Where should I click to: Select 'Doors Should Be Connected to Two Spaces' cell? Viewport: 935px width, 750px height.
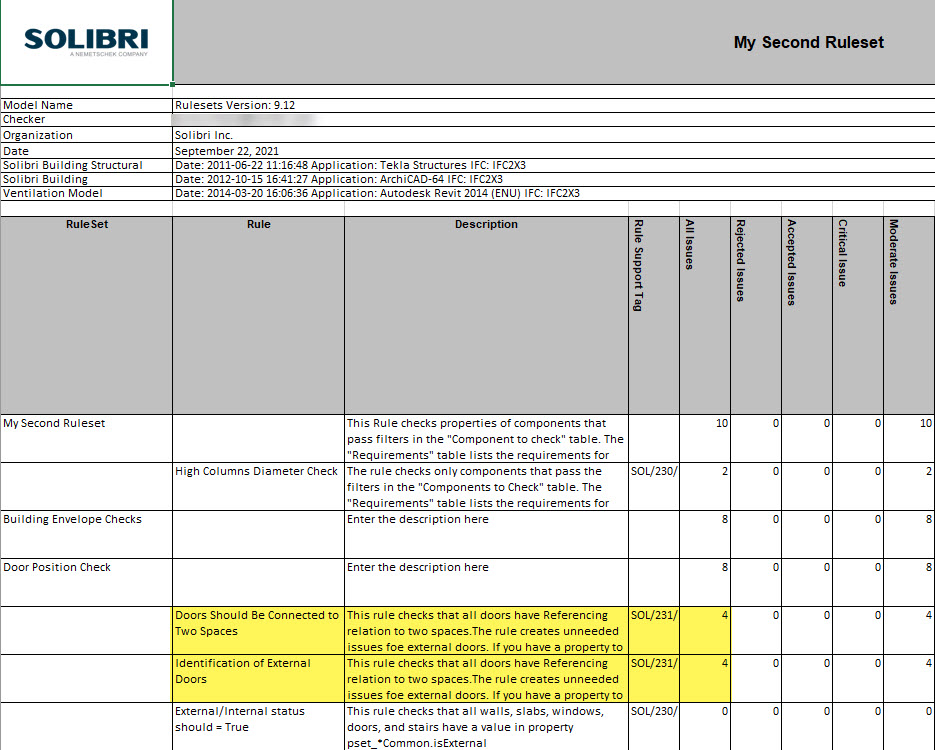(x=258, y=631)
